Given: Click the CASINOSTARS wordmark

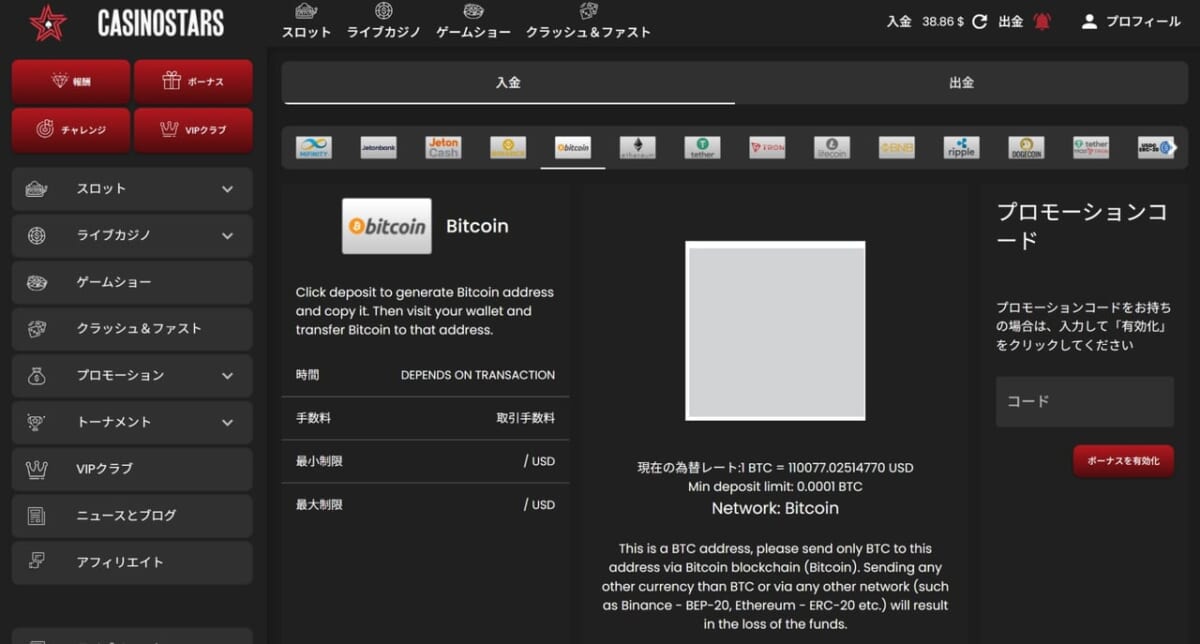Looking at the screenshot, I should point(161,23).
